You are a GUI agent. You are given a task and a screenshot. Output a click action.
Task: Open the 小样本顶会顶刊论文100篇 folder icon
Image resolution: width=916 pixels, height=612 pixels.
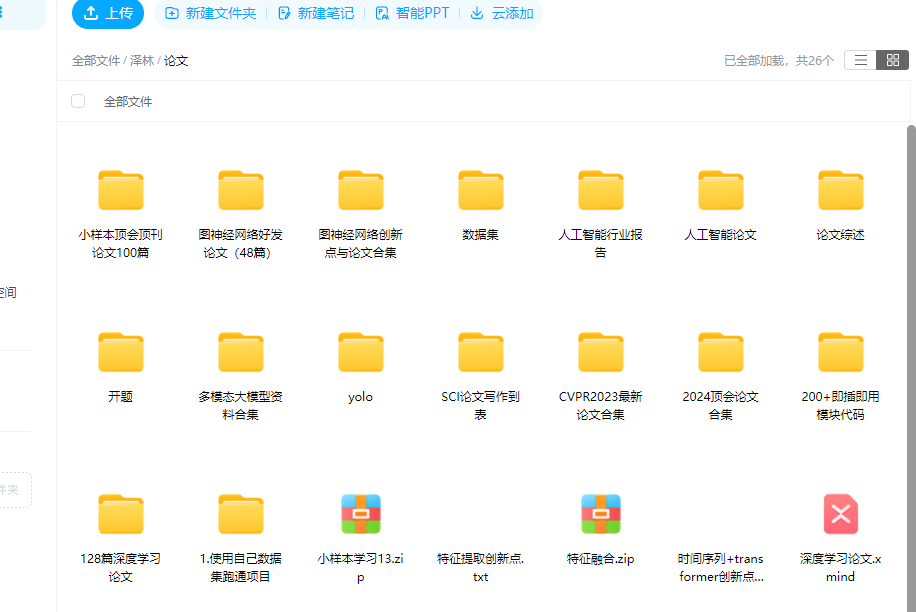(x=121, y=190)
